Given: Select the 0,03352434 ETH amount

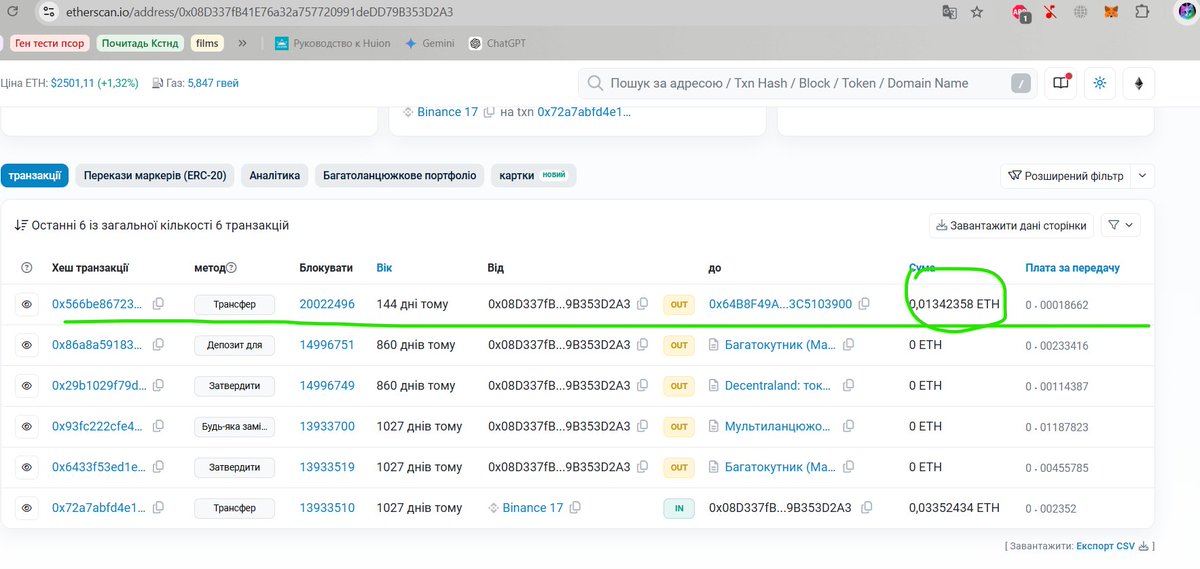Looking at the screenshot, I should (954, 508).
